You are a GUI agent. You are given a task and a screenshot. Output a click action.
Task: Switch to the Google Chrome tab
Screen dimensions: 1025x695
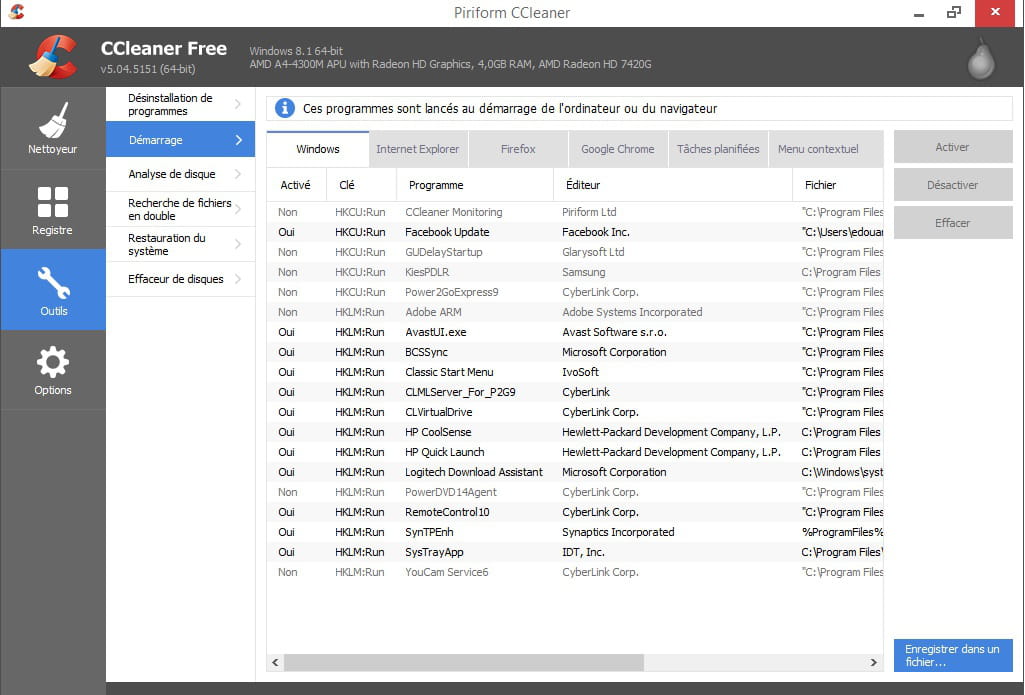point(618,149)
